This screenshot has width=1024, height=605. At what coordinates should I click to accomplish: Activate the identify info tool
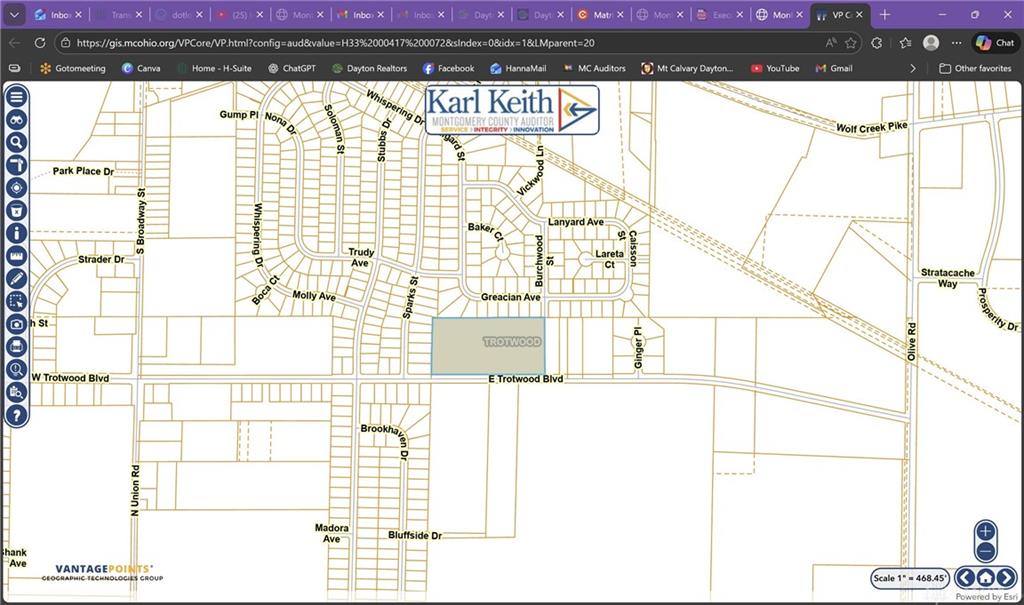pyautogui.click(x=16, y=233)
